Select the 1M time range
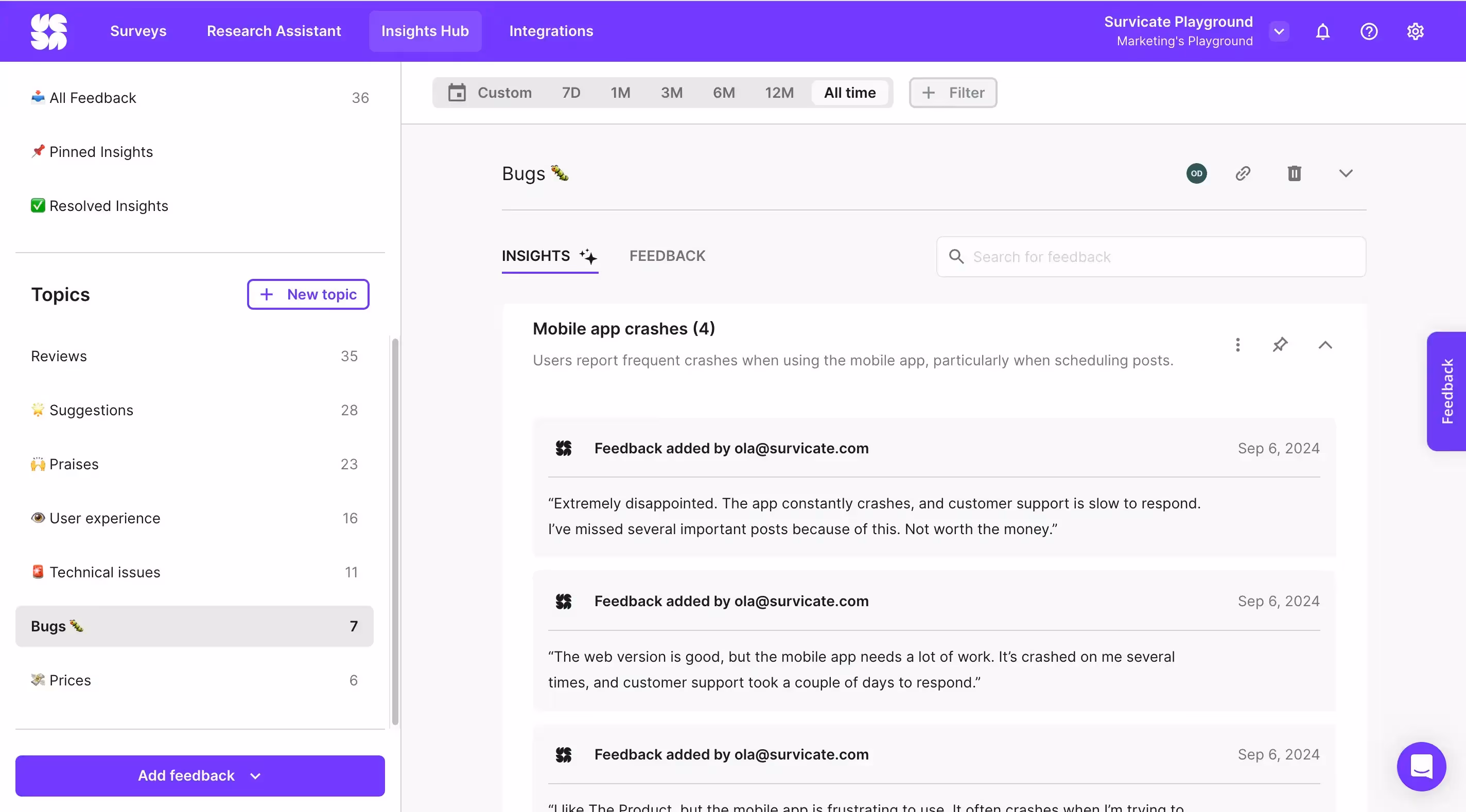Viewport: 1466px width, 812px height. click(620, 93)
